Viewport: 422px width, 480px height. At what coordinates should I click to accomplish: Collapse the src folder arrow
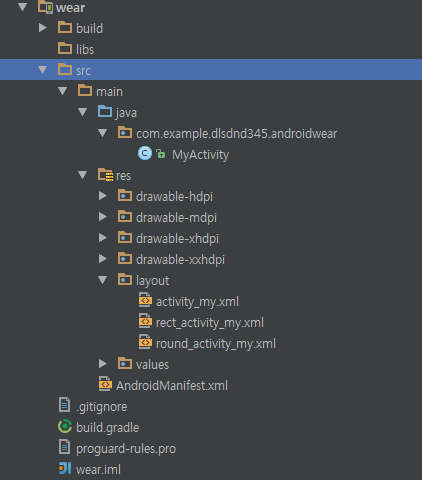(x=42, y=70)
